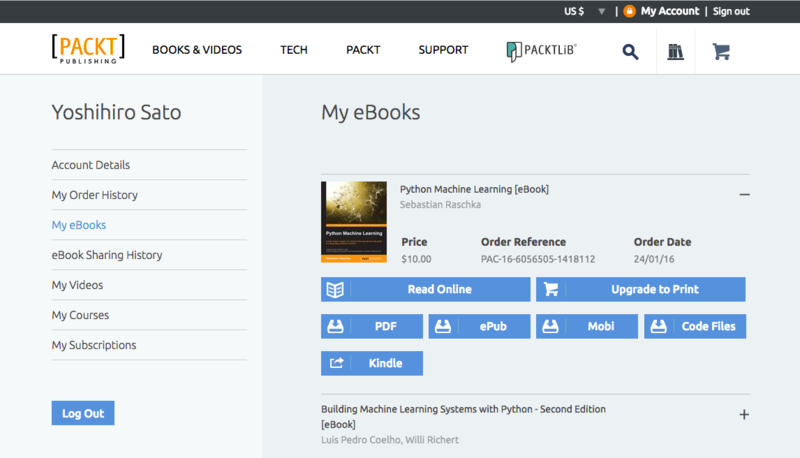Click authors Luis Pedro Coelho, Willi Richert
Screen dimensions: 800x458
390,440
